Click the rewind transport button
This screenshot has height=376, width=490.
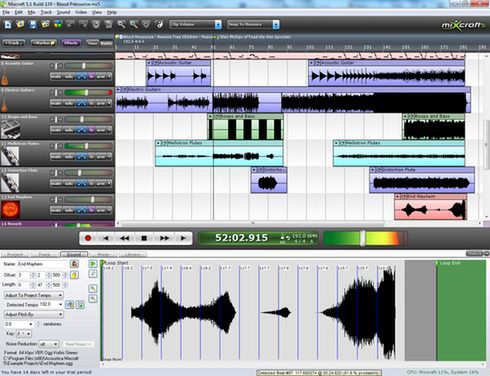[x=125, y=238]
